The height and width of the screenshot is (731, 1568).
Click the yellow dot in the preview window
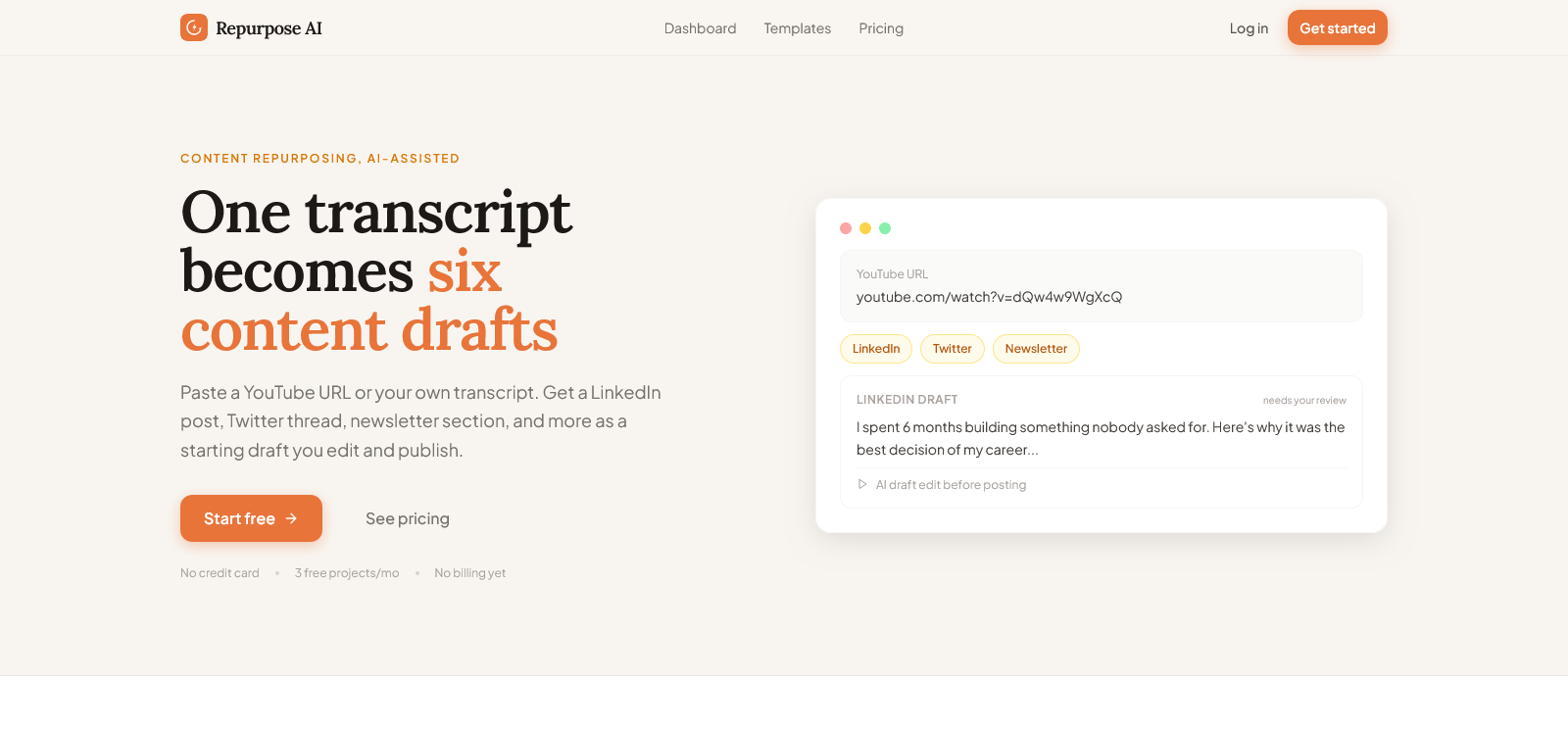865,228
